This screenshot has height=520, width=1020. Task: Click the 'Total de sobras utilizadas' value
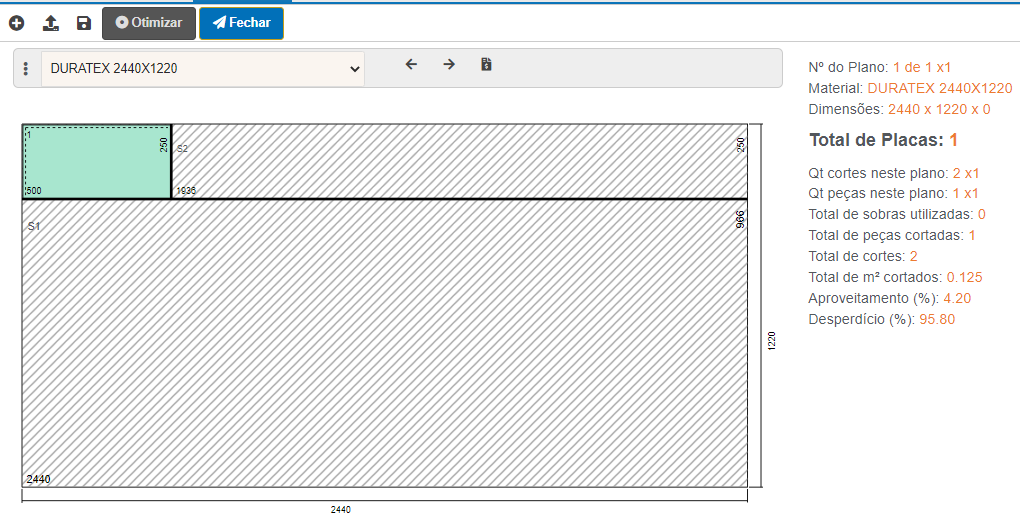[982, 214]
